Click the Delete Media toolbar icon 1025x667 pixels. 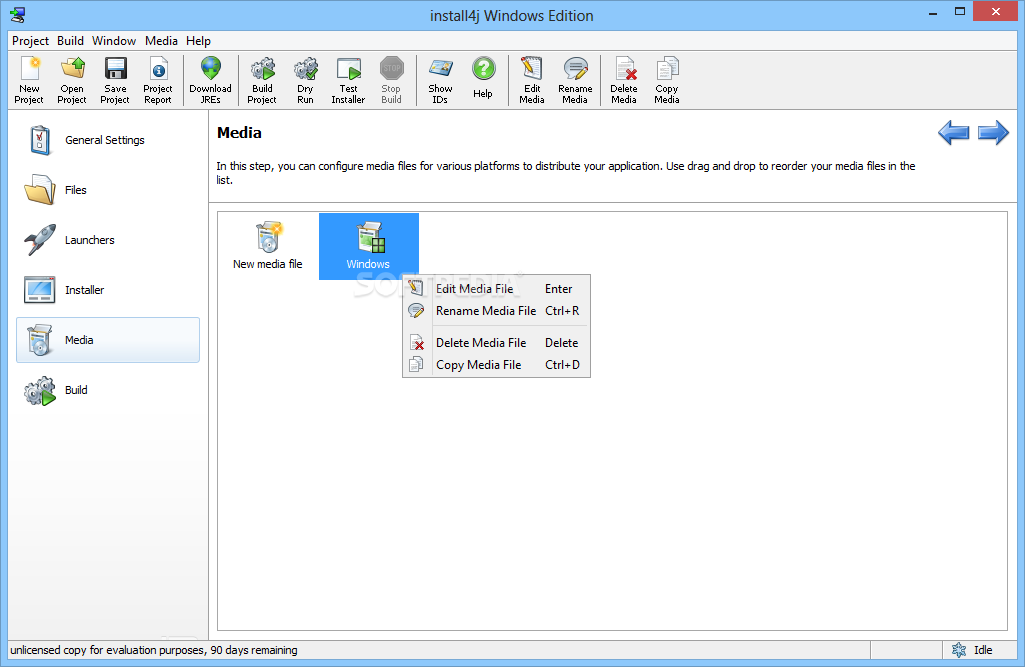(625, 69)
